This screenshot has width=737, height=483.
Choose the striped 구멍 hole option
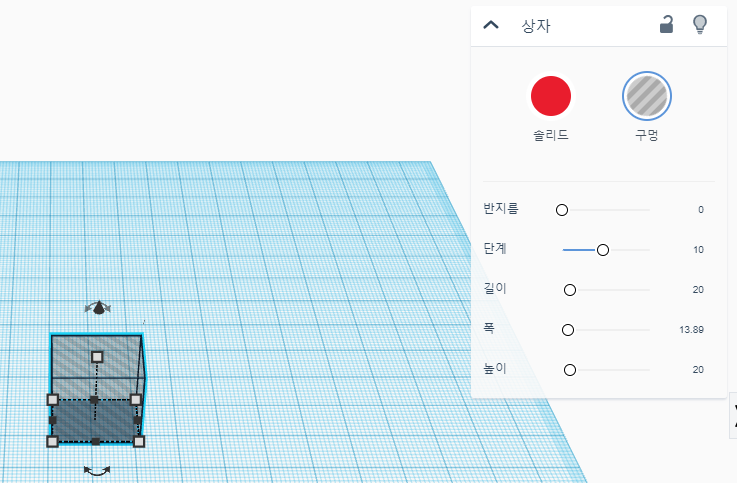pyautogui.click(x=647, y=96)
